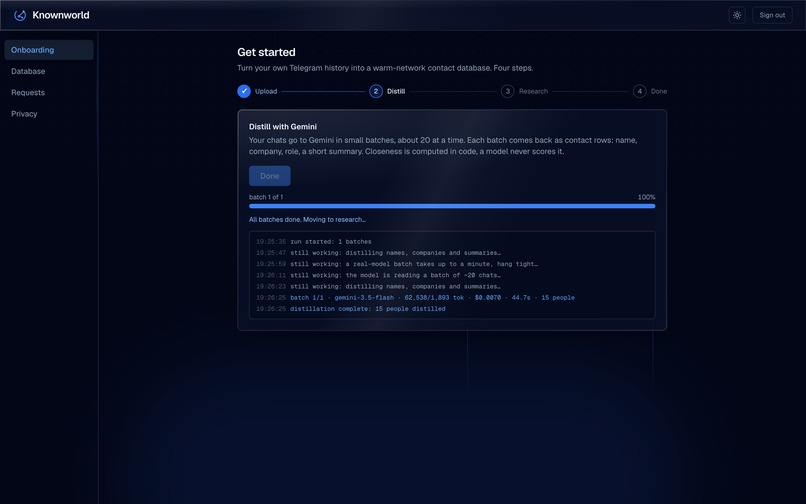This screenshot has width=806, height=504.
Task: Click the blue distillation progress bar
Action: [452, 206]
